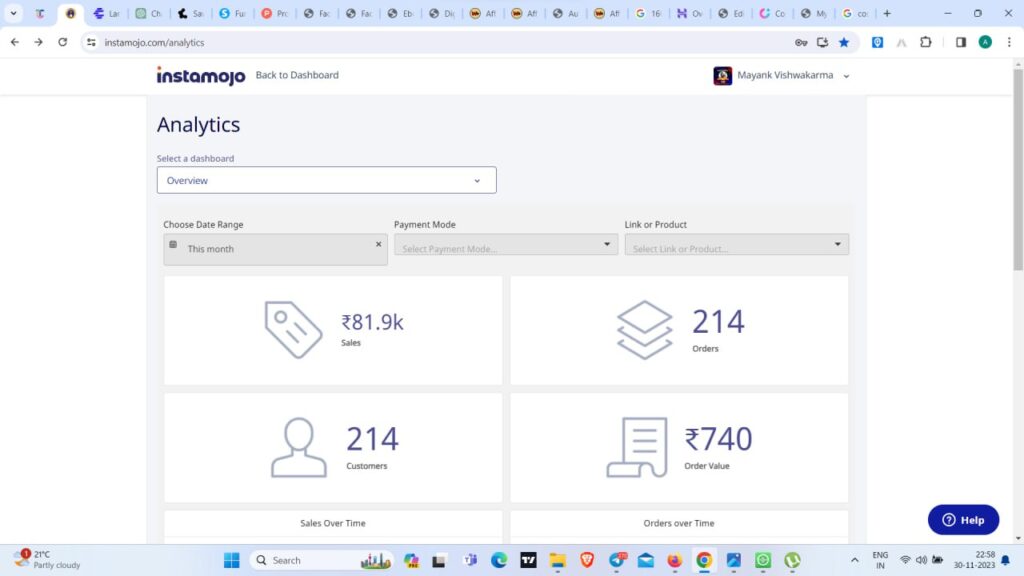Open the Windows Start menu
Viewport: 1024px width, 576px height.
[x=232, y=560]
